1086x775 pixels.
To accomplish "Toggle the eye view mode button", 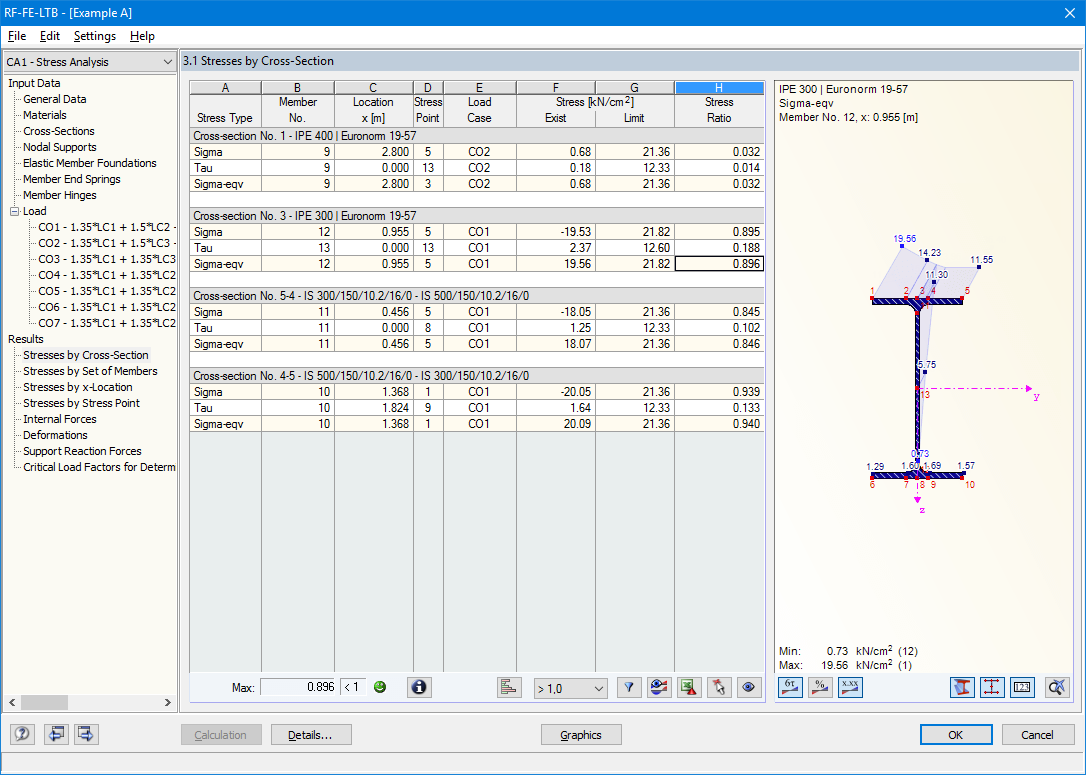I will tap(750, 688).
